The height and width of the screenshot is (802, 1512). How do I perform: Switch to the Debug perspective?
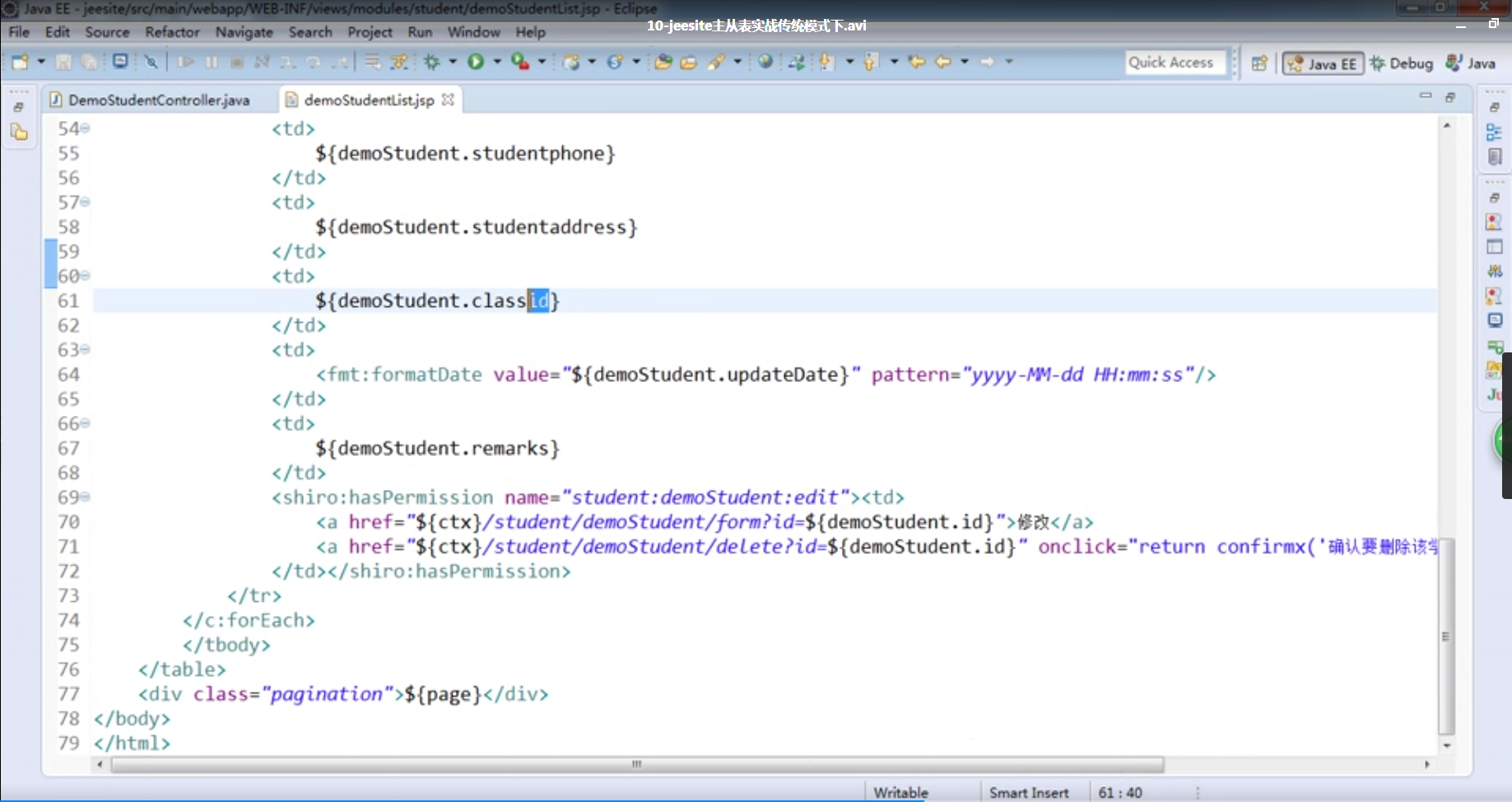point(1402,63)
